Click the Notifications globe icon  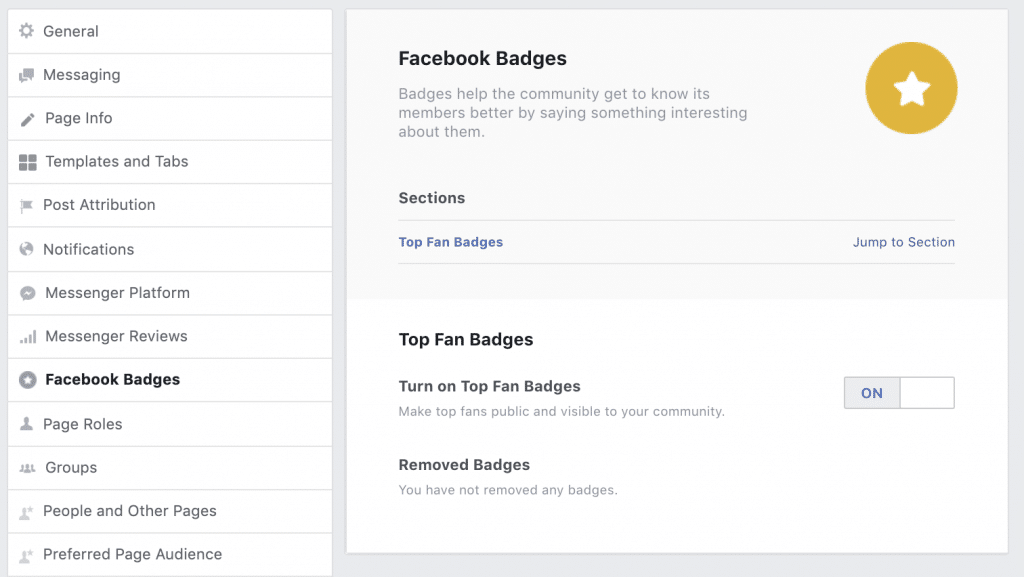tap(26, 249)
